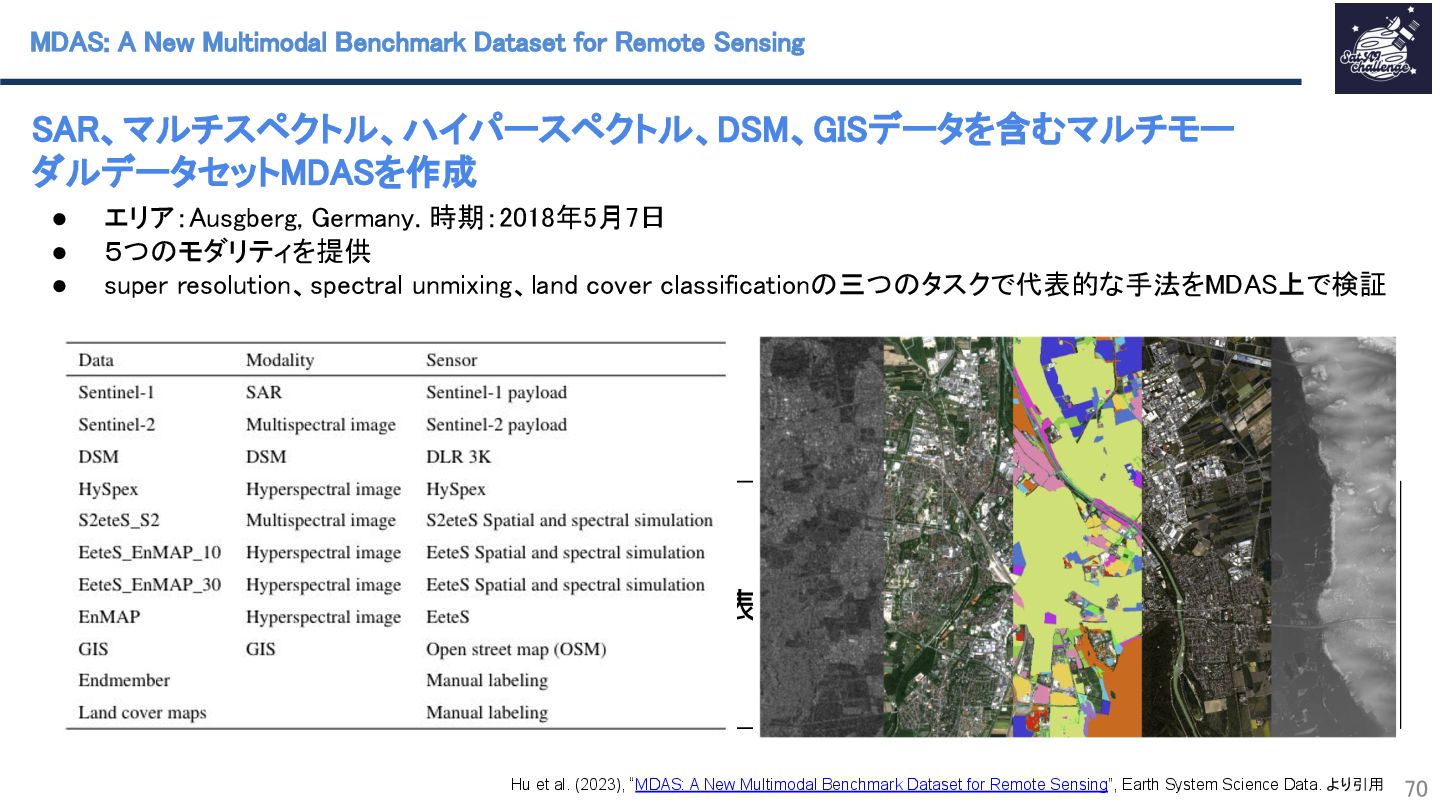
Task: Click the bullet mentioning 'super resolution、spectral unmixing'
Action: [x=745, y=285]
